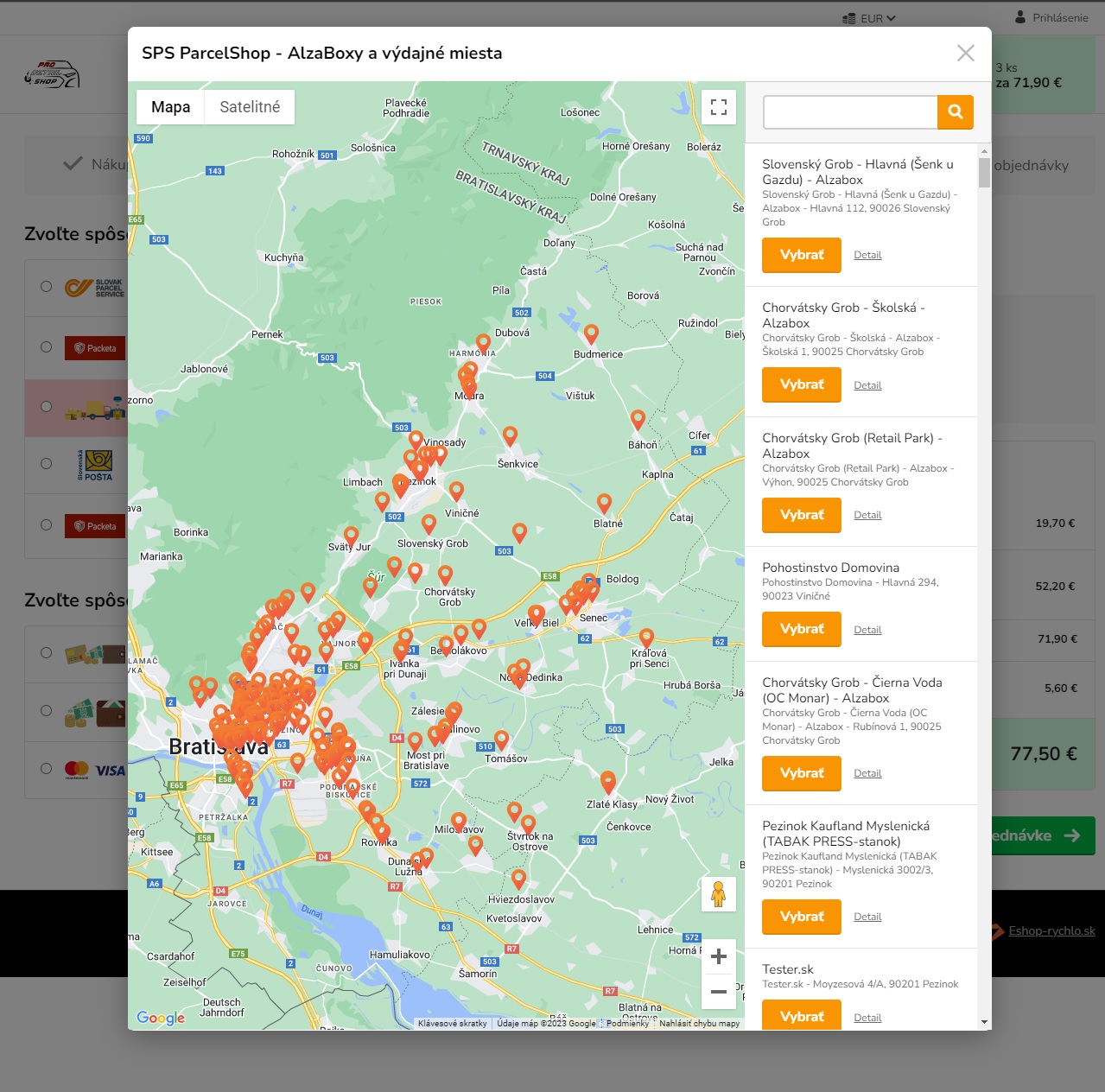
Task: Click map pin at Kráľová pri Senci
Action: (646, 638)
